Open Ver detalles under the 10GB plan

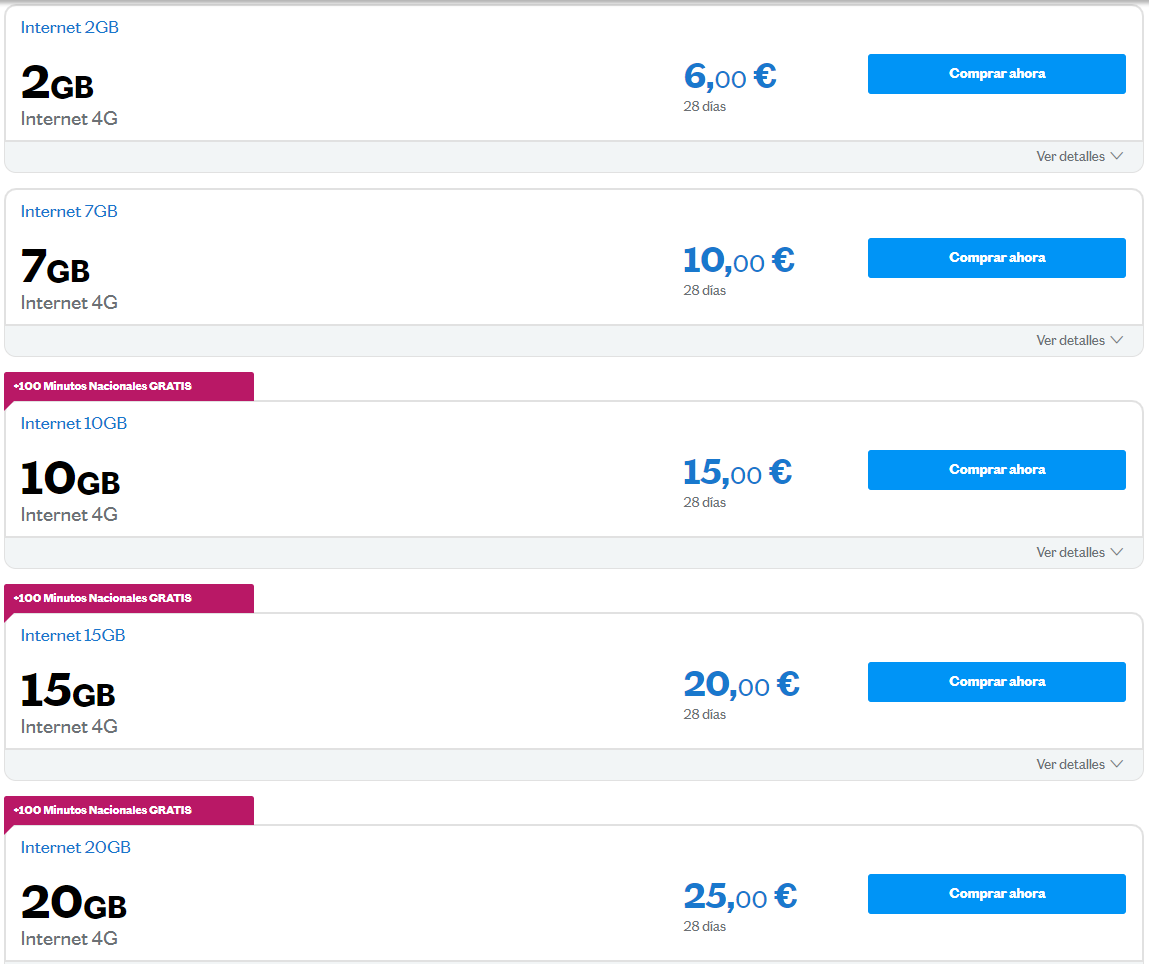coord(1079,553)
